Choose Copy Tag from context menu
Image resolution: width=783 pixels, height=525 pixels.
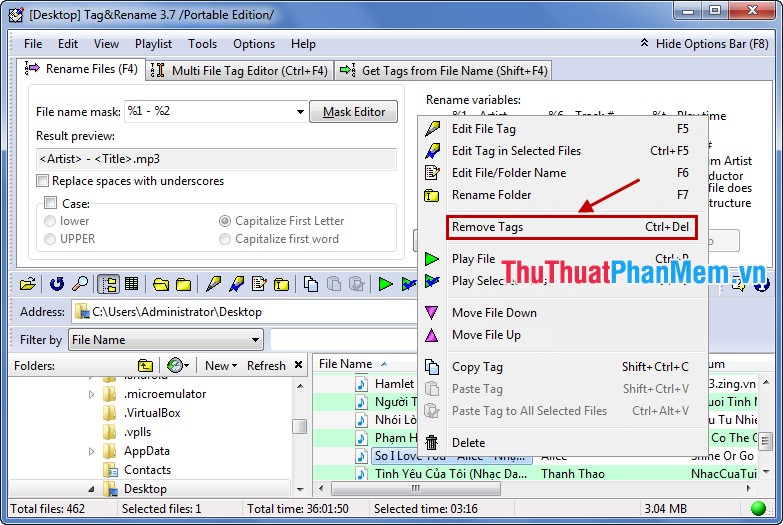pos(563,367)
